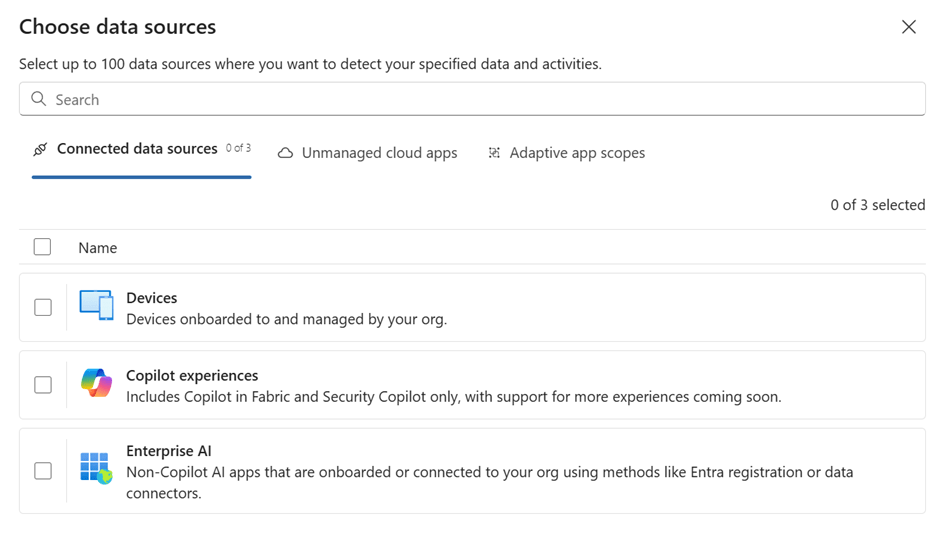Click the cloud icon for Unmanaged cloud apps

point(286,153)
